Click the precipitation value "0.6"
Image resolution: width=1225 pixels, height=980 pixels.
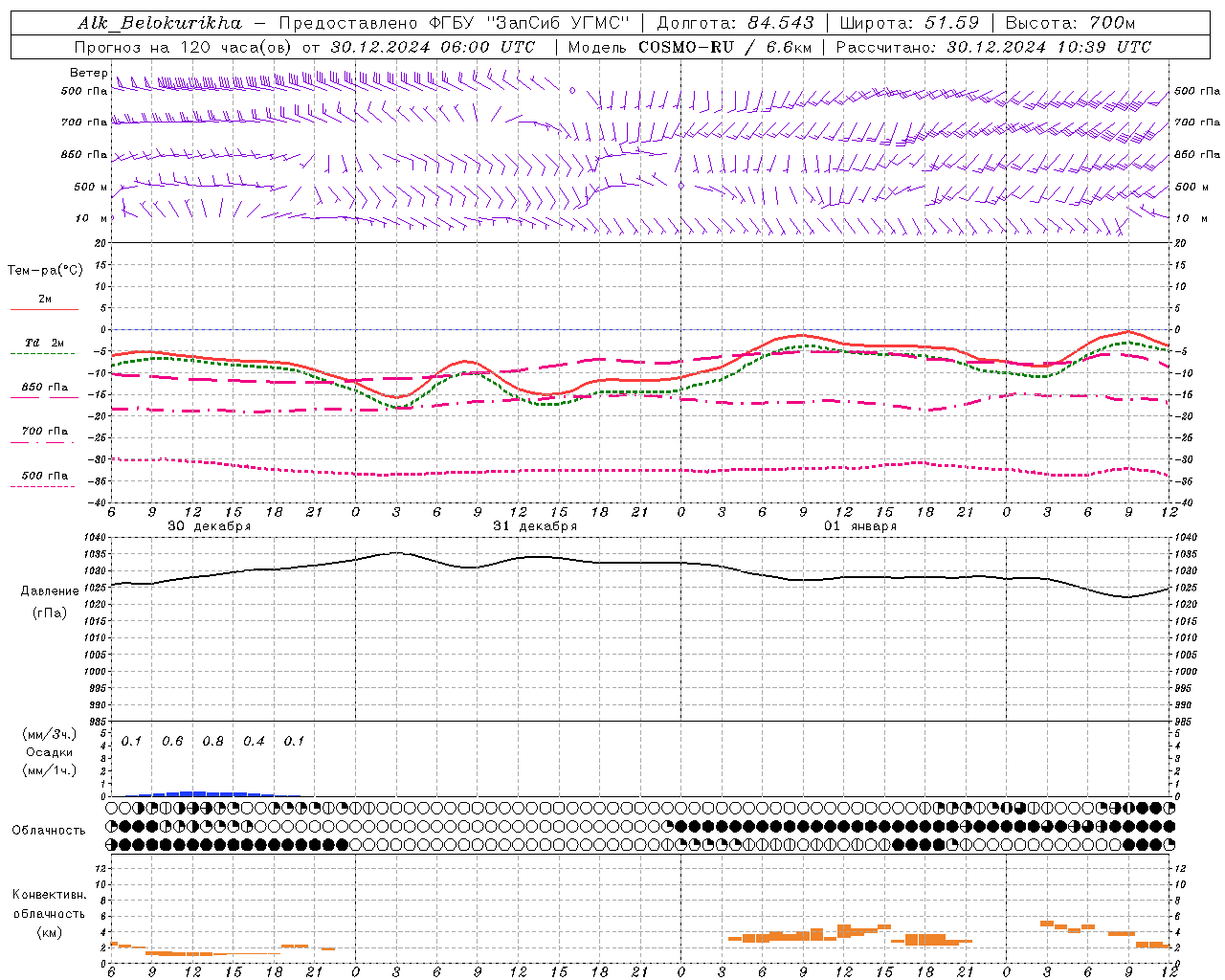click(172, 742)
